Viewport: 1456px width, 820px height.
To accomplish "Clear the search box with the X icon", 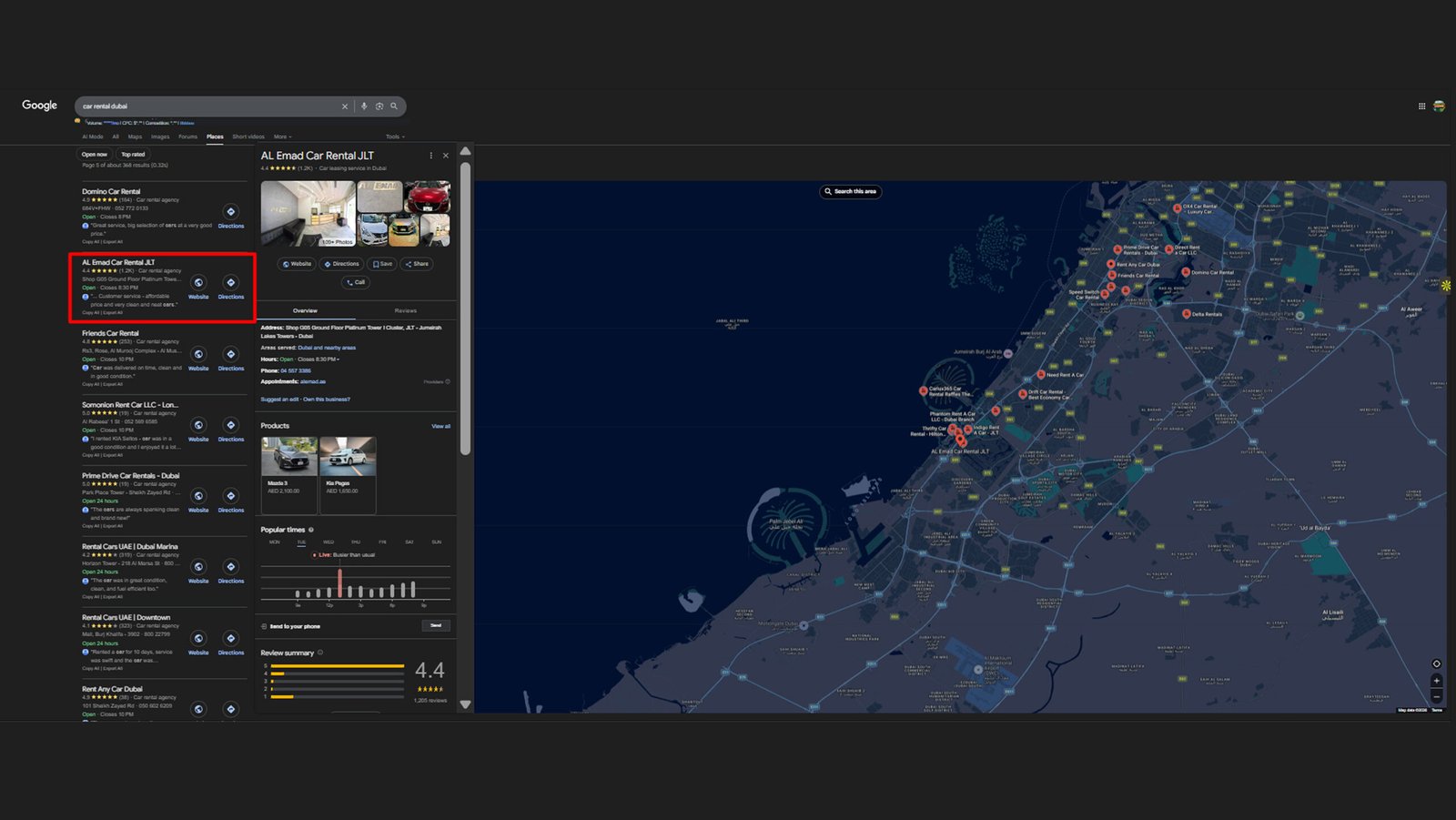I will tap(345, 106).
